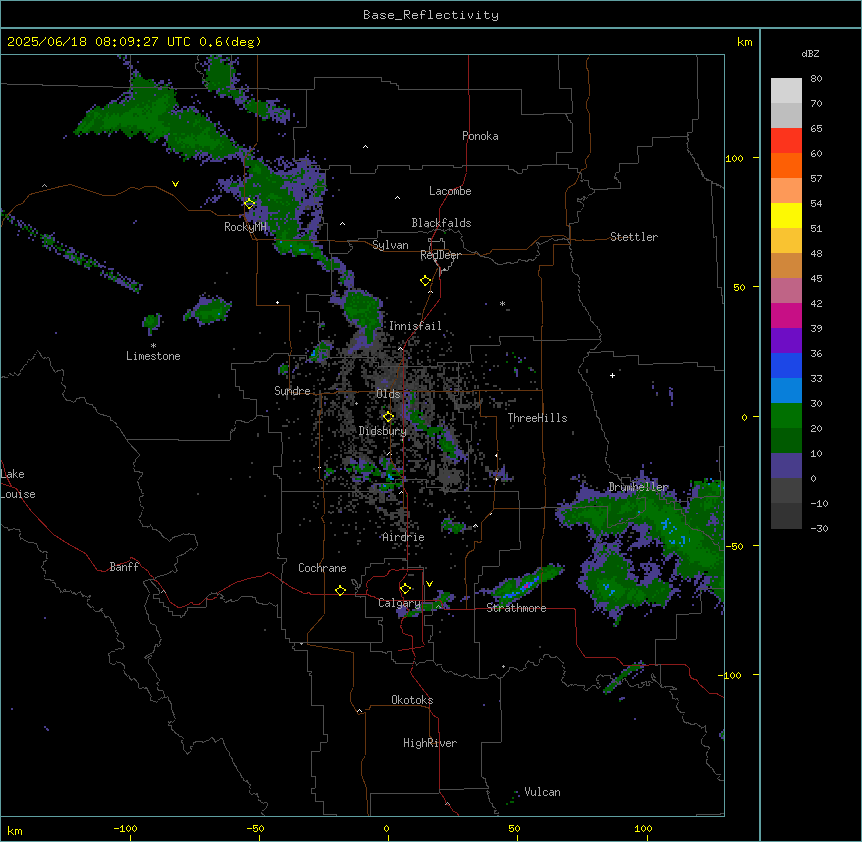Screen dimensions: 862x842
Task: Click the Didsbury city label
Action: click(383, 431)
